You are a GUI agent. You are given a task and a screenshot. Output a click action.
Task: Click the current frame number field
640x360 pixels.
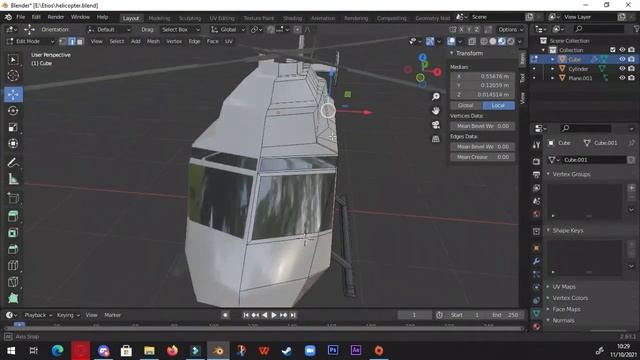click(414, 315)
